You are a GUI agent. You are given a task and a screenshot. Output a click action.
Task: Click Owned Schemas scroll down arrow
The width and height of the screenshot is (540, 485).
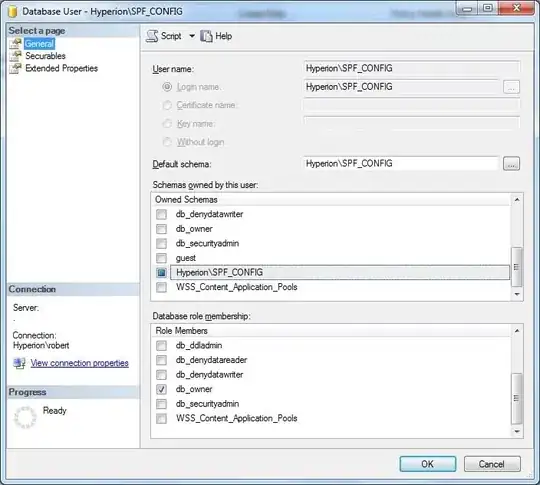click(x=517, y=294)
